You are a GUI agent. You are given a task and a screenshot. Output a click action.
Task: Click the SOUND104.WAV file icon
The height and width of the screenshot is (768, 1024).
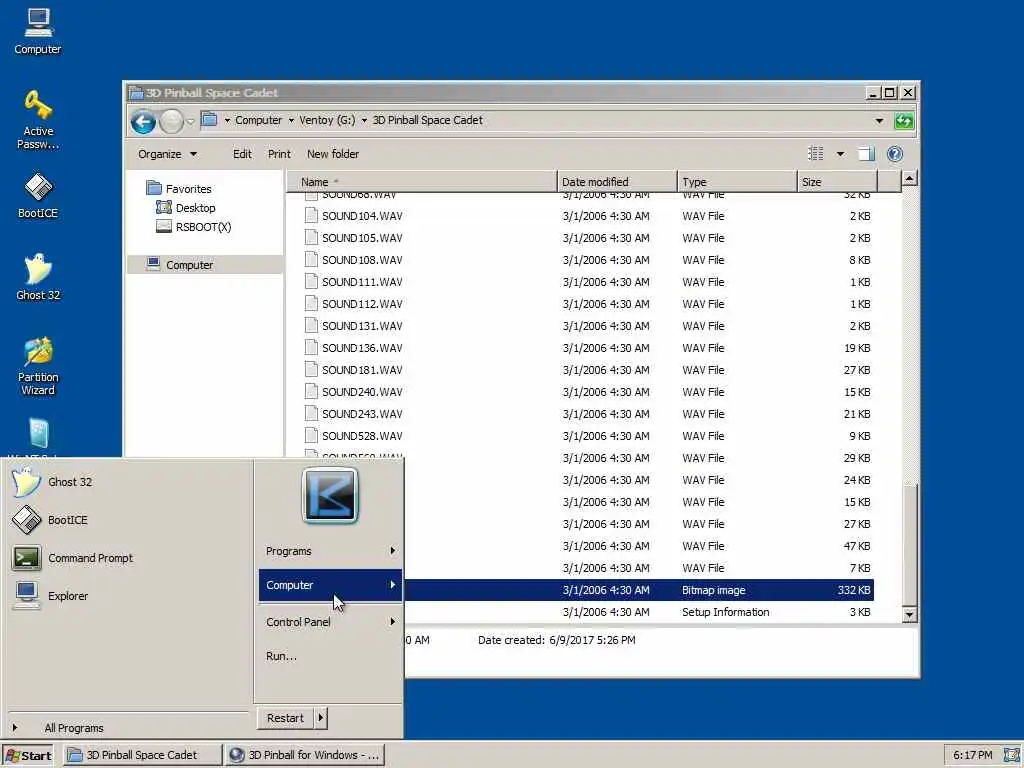click(312, 216)
